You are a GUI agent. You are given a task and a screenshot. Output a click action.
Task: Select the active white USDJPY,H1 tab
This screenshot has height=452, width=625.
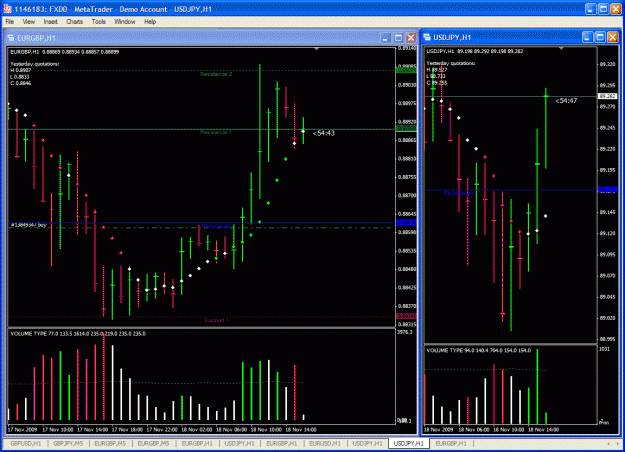click(x=409, y=443)
